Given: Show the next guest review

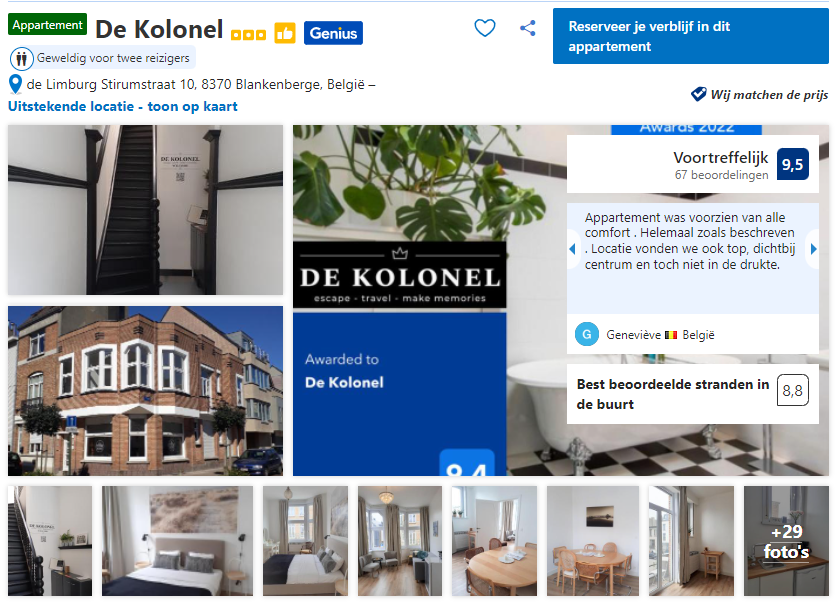Looking at the screenshot, I should pos(813,249).
